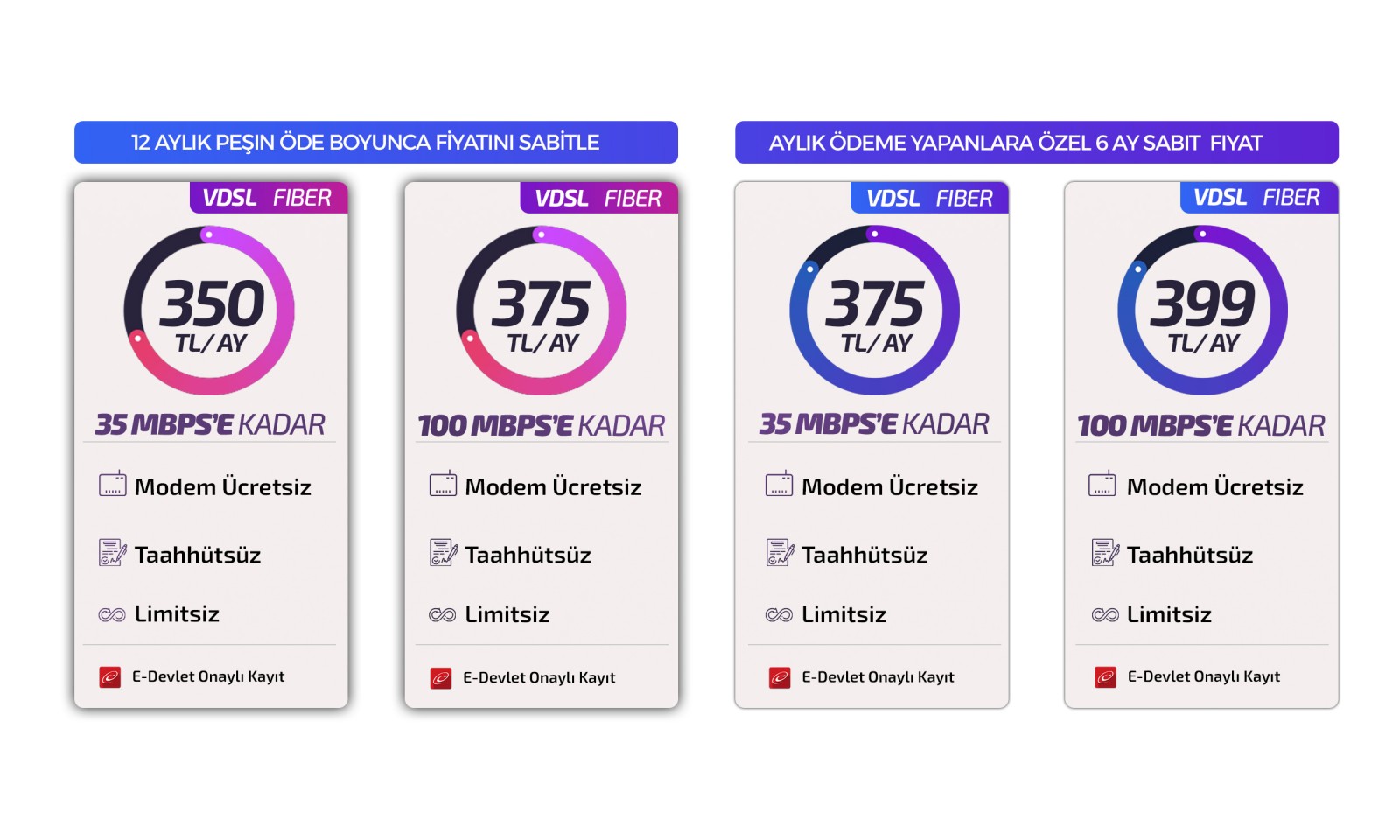Click the E-Devlet logo in the 399 TL plan
This screenshot has height=840, width=1400.
1106,677
